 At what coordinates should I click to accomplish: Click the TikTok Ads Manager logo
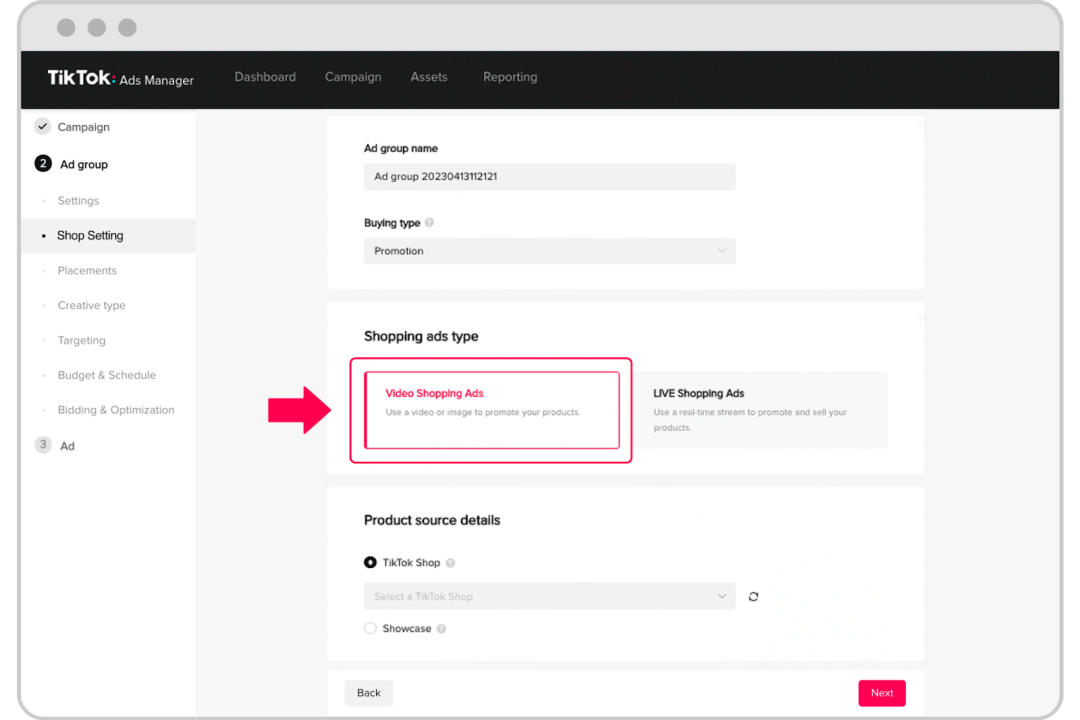pyautogui.click(x=120, y=79)
